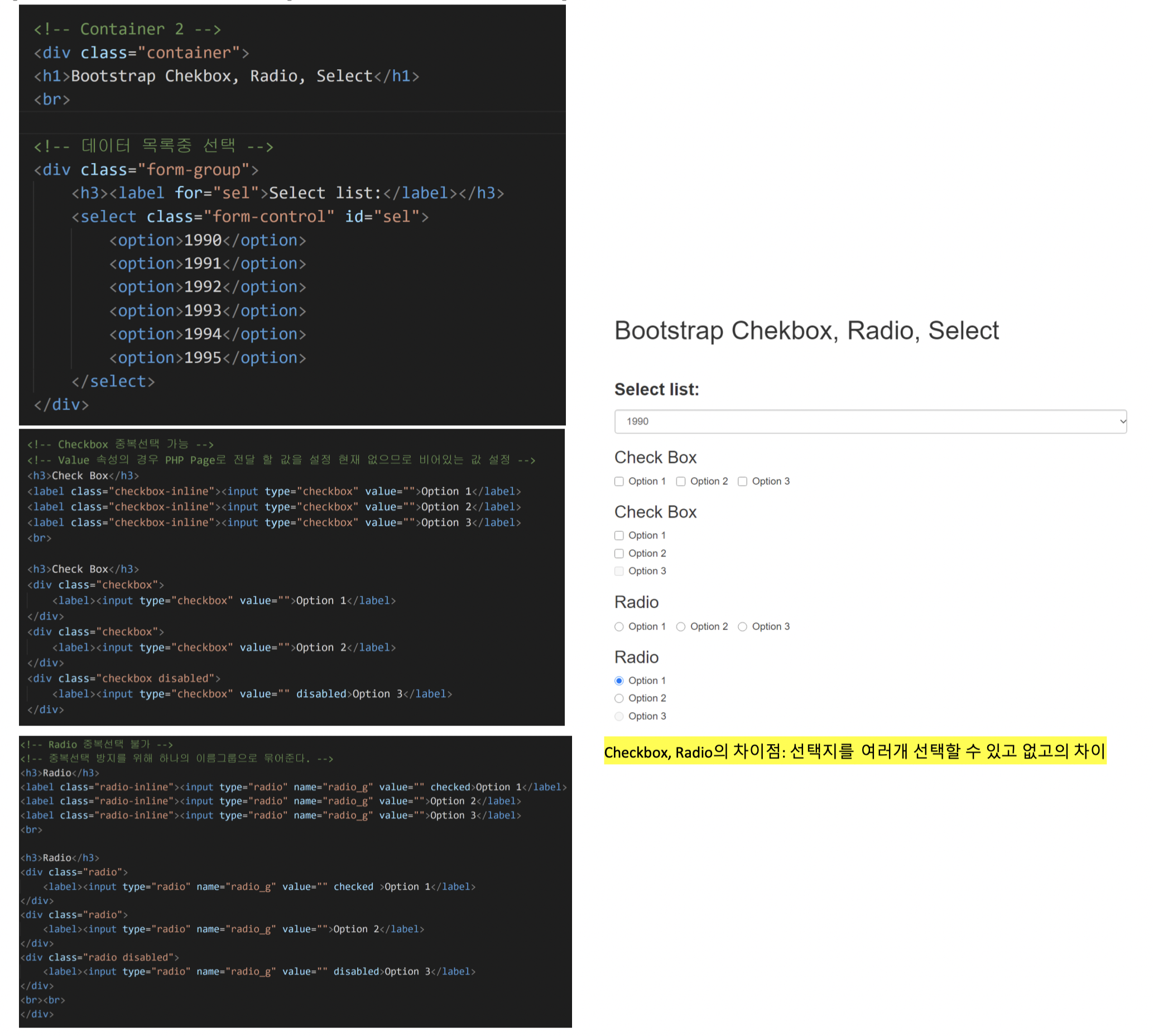1153x1036 pixels.
Task: Click the Radio code snippet image
Action: coord(295,881)
